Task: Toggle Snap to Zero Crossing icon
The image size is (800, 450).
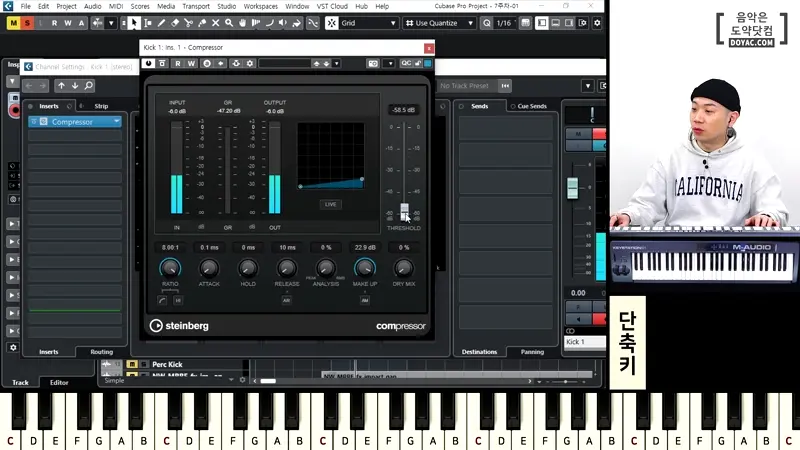Action: pos(313,23)
